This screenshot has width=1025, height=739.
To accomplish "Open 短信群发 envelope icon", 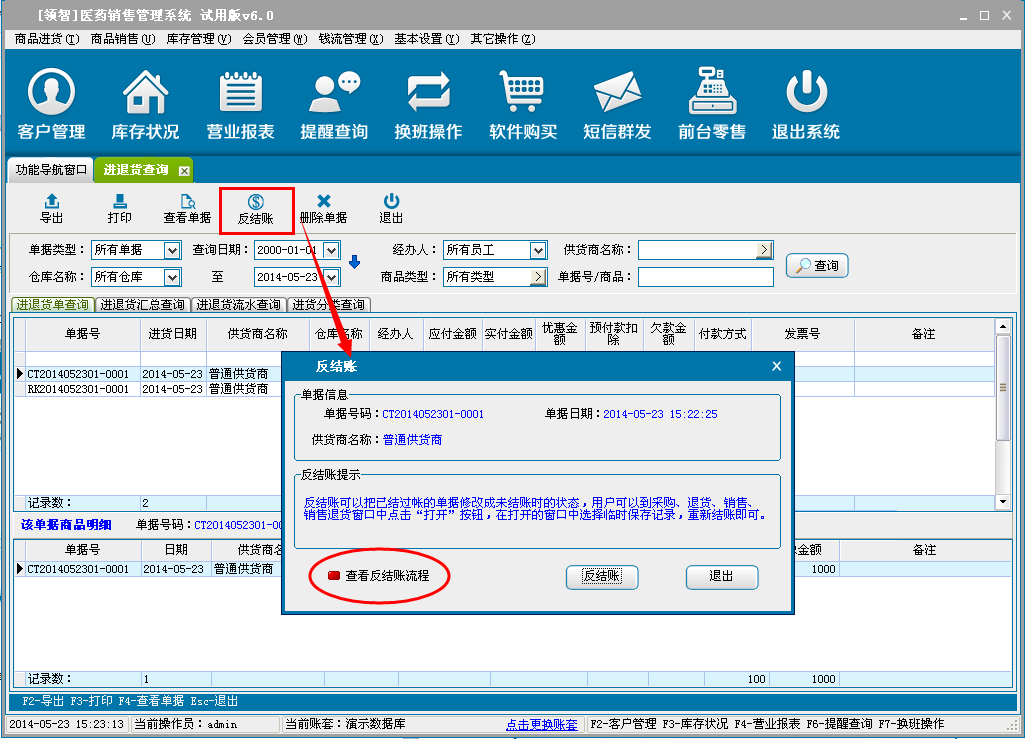I will pos(617,104).
